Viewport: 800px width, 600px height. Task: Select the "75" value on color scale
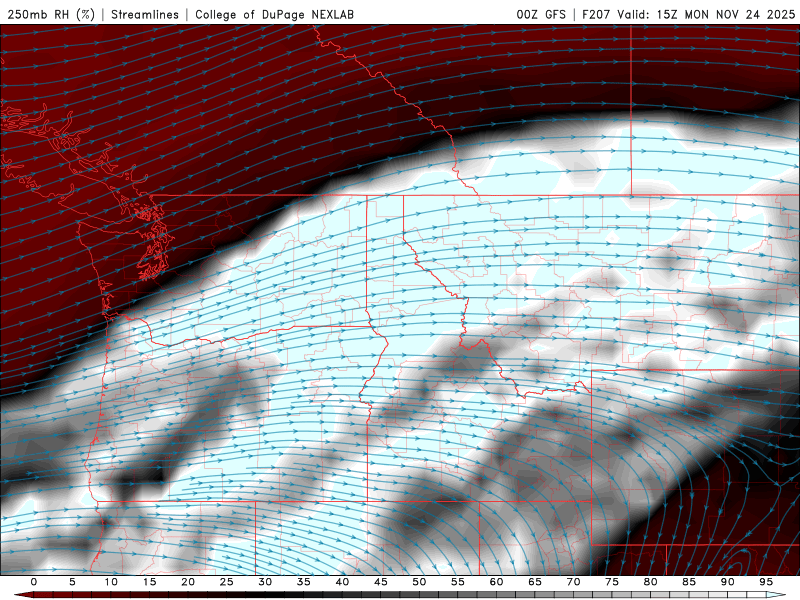(612, 582)
